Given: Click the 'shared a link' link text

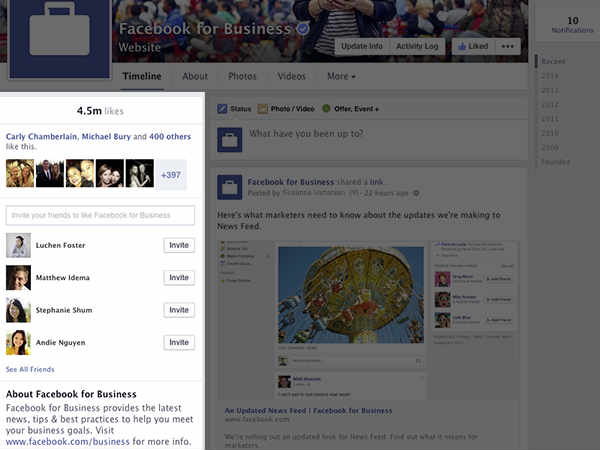Looking at the screenshot, I should coord(360,182).
